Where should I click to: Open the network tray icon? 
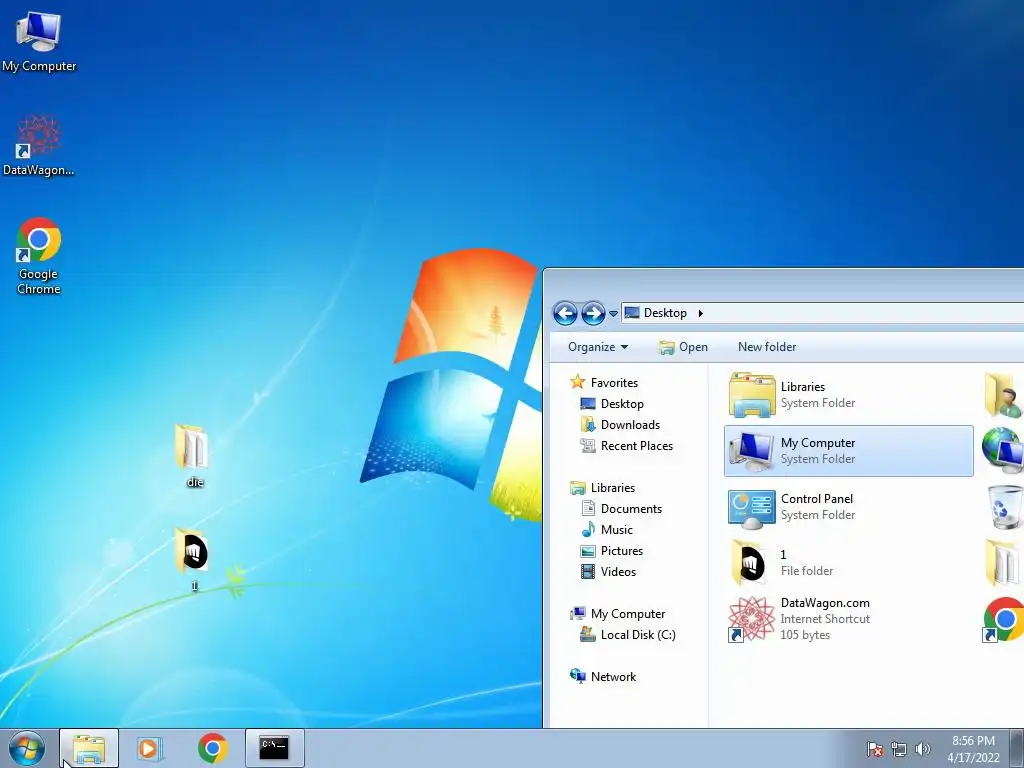(899, 749)
